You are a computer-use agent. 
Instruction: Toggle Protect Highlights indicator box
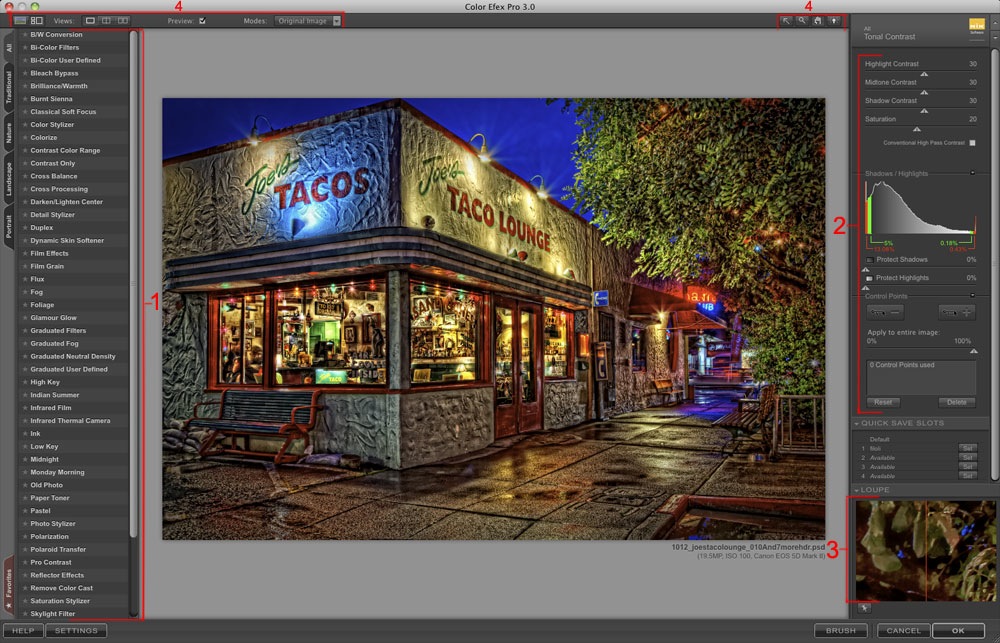coord(869,278)
